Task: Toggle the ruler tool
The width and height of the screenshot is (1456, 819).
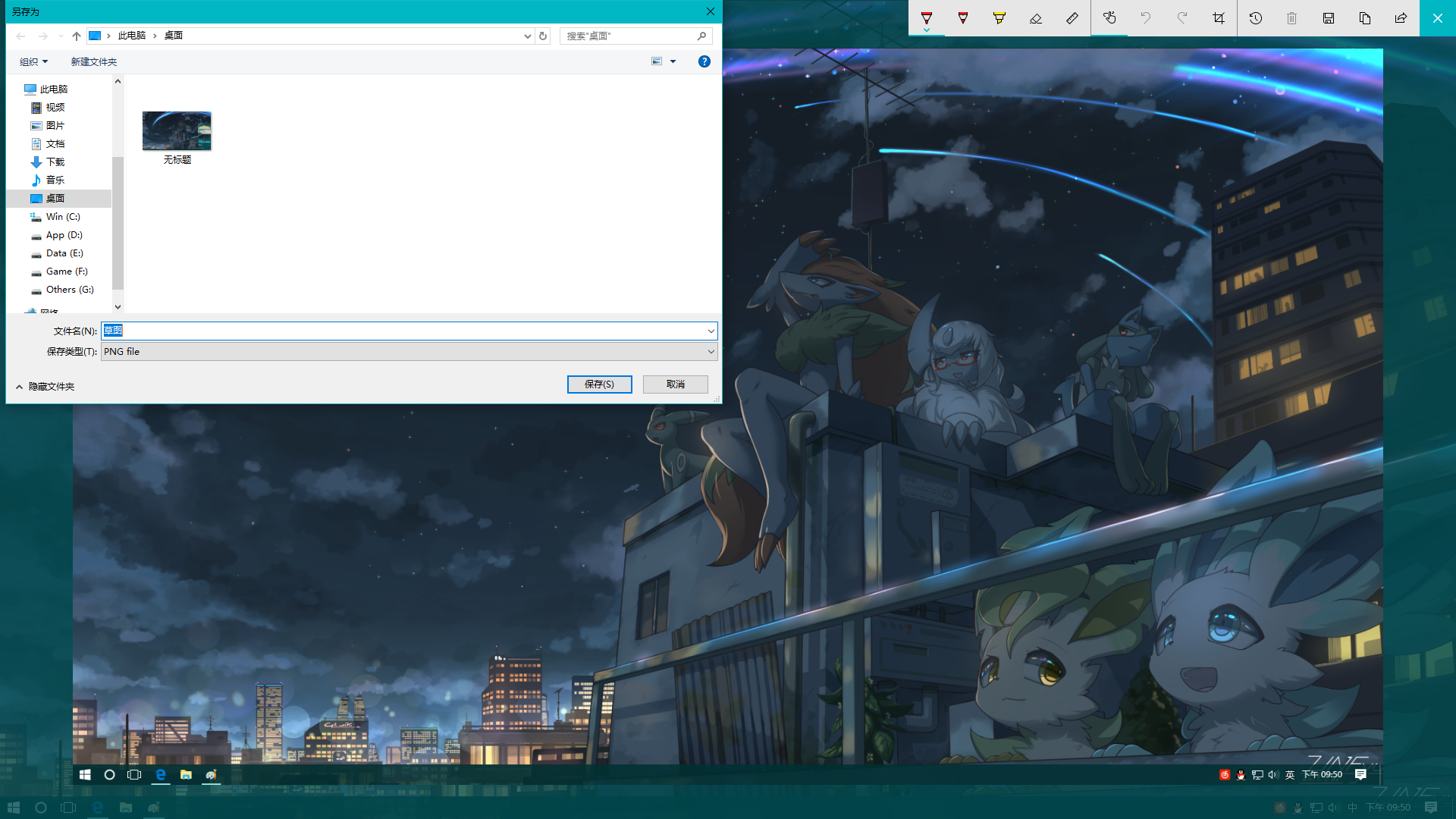Action: click(1072, 18)
